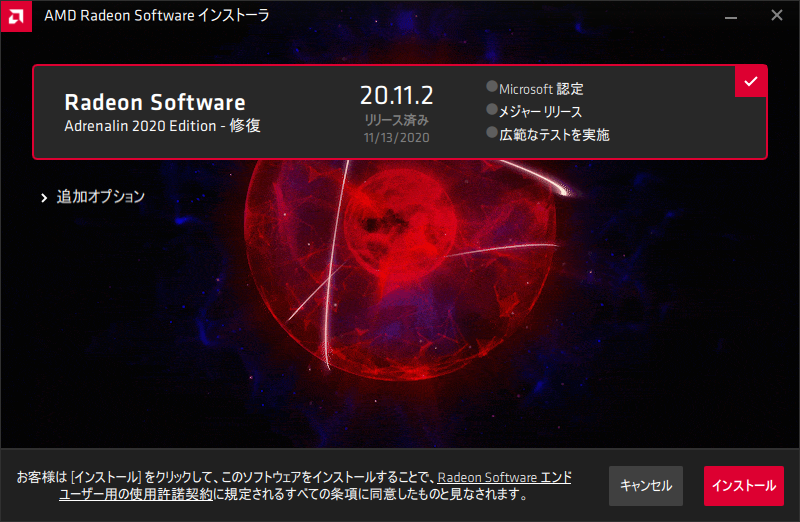Click the メジャー リリース indicator dot
The width and height of the screenshot is (800, 522).
[492, 109]
